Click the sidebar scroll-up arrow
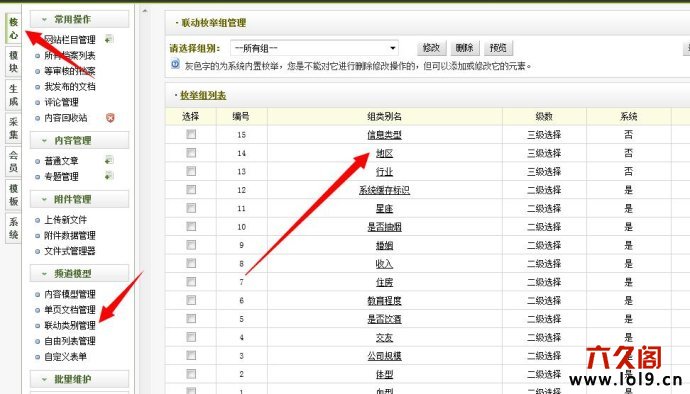This screenshot has height=394, width=690. 145,11
